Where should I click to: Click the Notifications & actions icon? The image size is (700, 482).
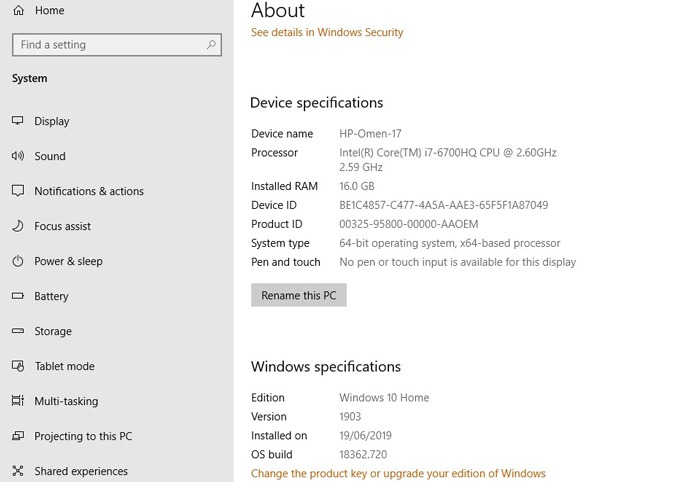coord(18,191)
